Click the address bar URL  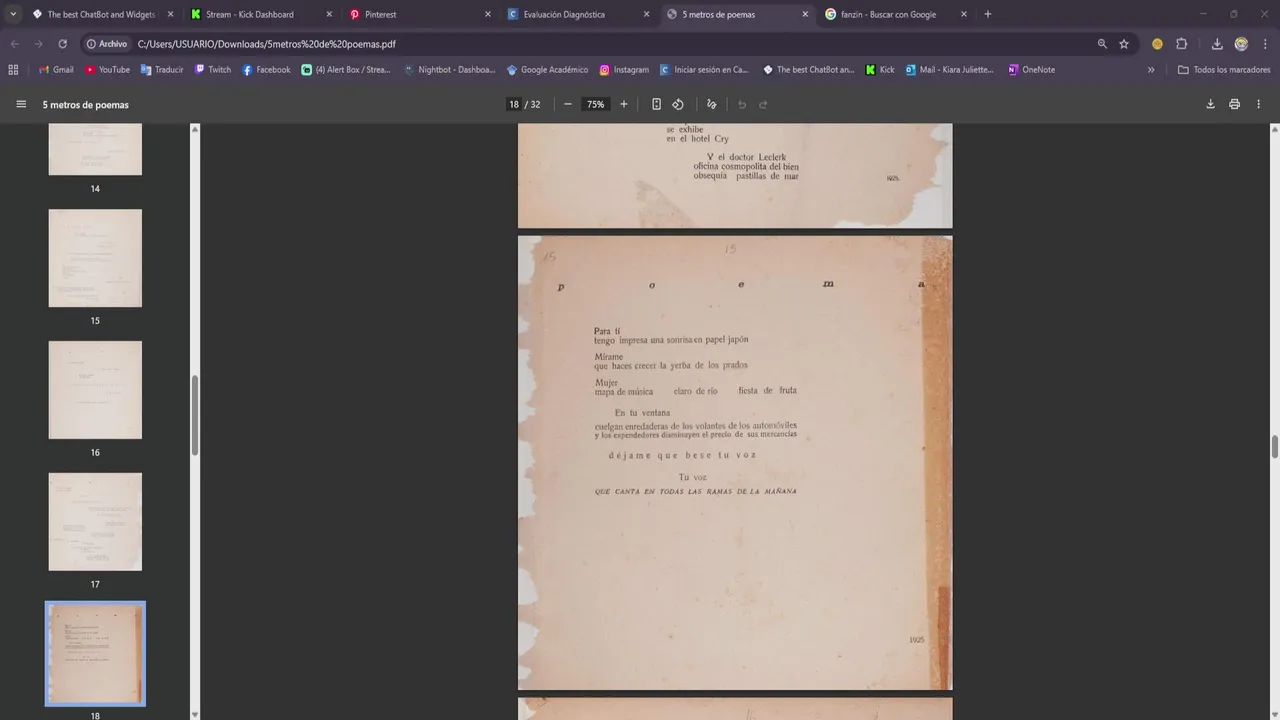click(x=267, y=44)
